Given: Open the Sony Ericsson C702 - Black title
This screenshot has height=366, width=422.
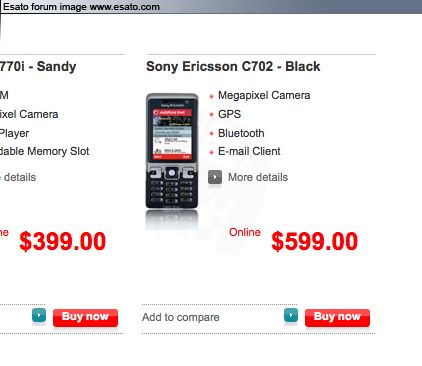Looking at the screenshot, I should coord(233,66).
